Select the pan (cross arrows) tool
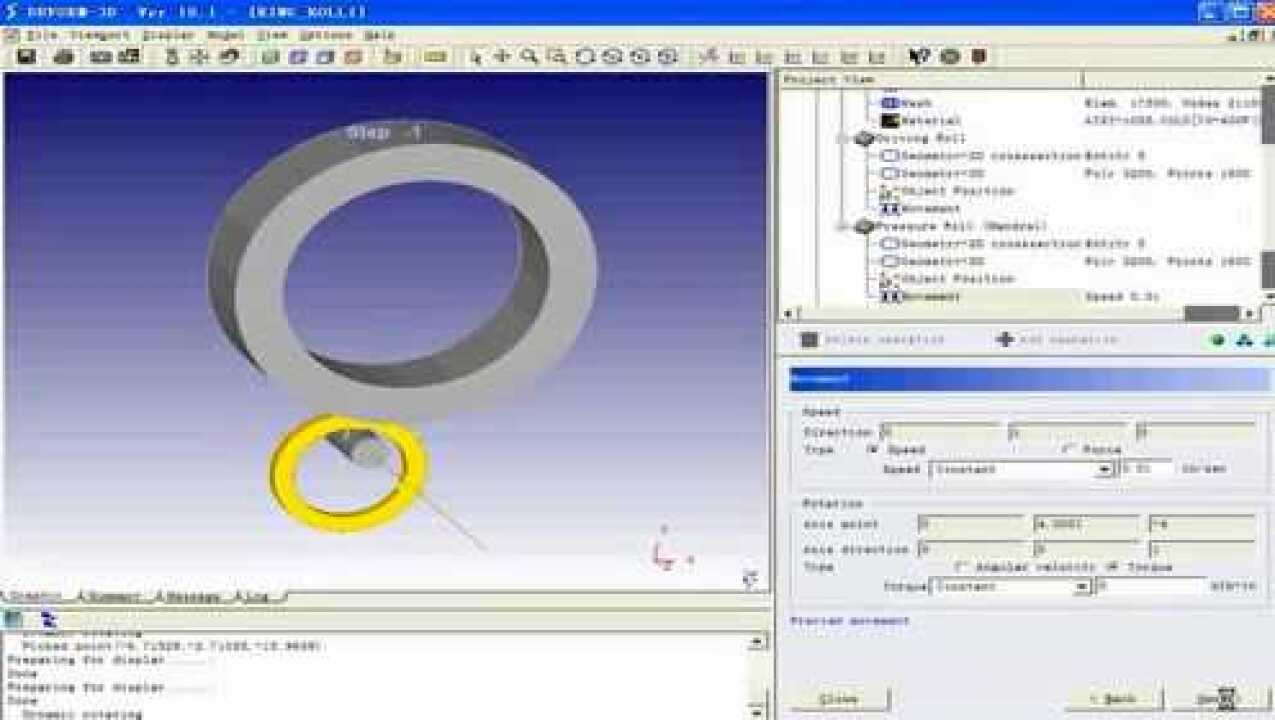Viewport: 1275px width, 720px height. (x=502, y=57)
